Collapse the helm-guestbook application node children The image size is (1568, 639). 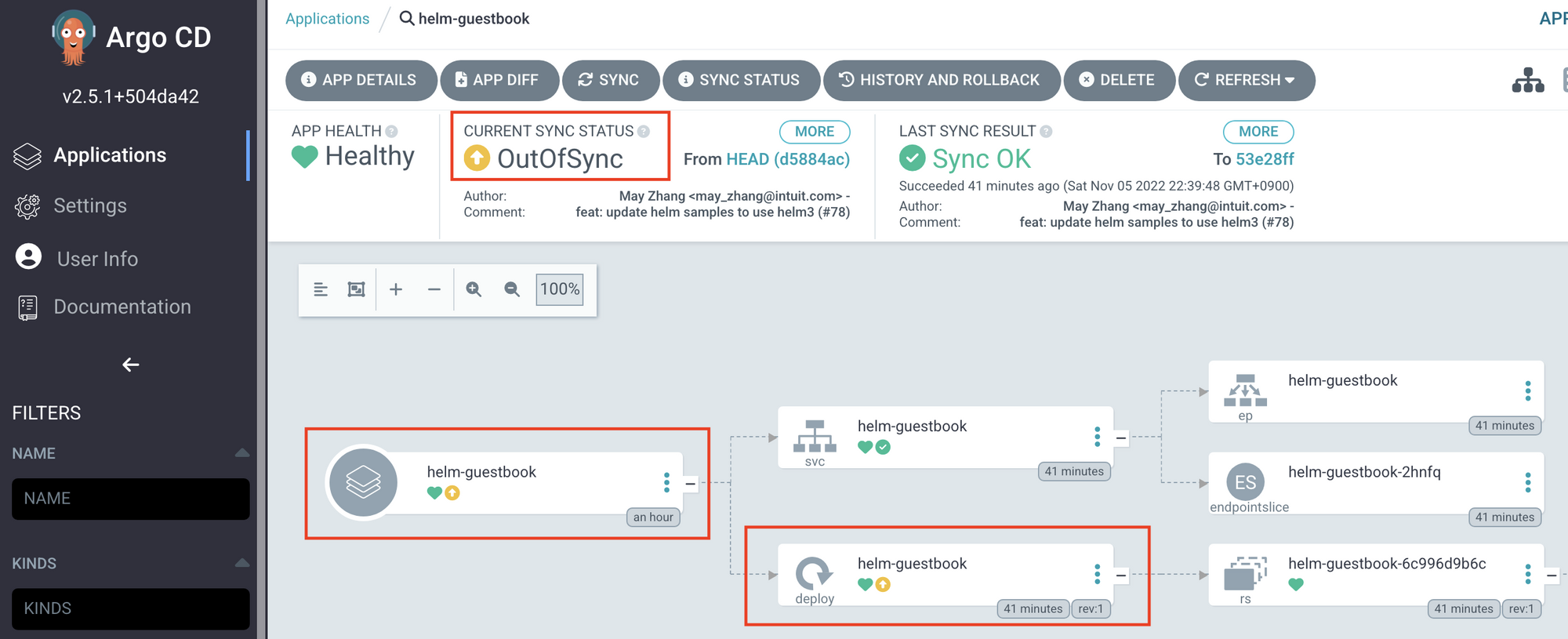(690, 484)
